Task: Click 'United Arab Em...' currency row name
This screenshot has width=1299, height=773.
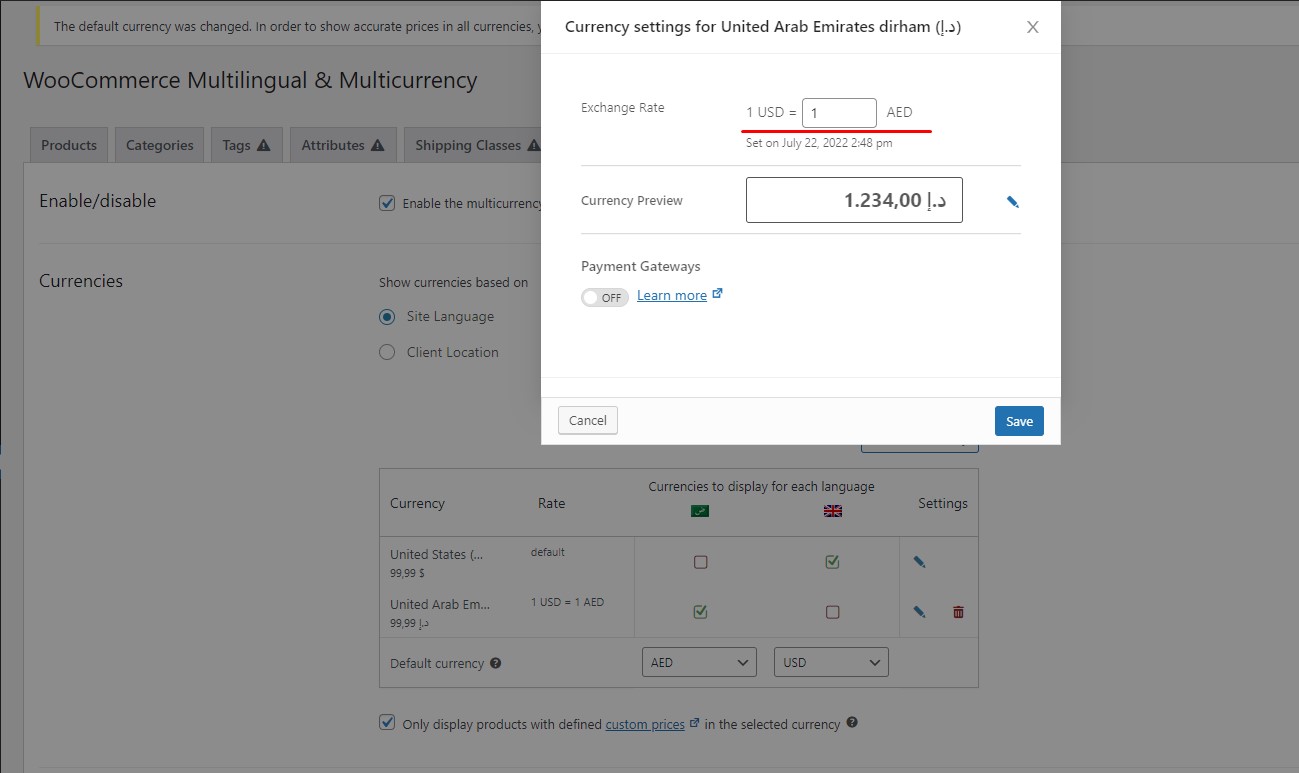Action: click(x=440, y=604)
